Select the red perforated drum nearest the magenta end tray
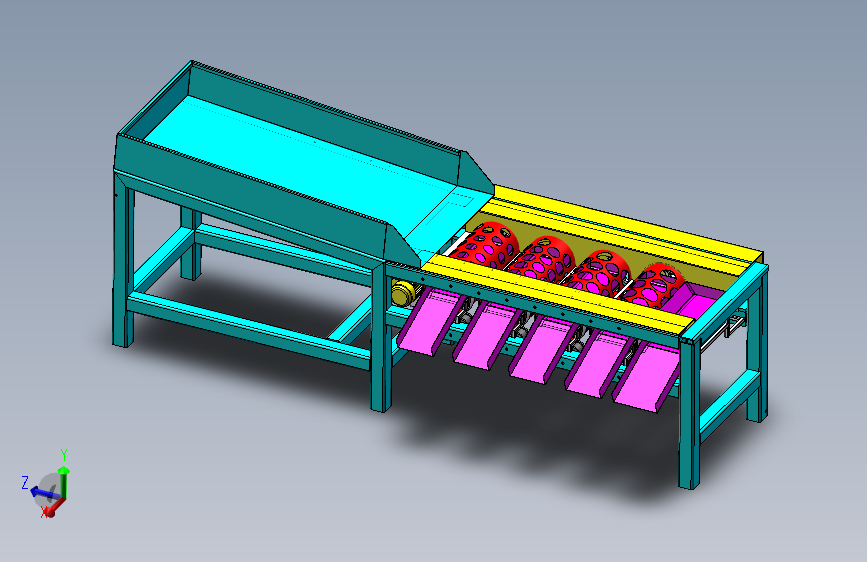 655,284
